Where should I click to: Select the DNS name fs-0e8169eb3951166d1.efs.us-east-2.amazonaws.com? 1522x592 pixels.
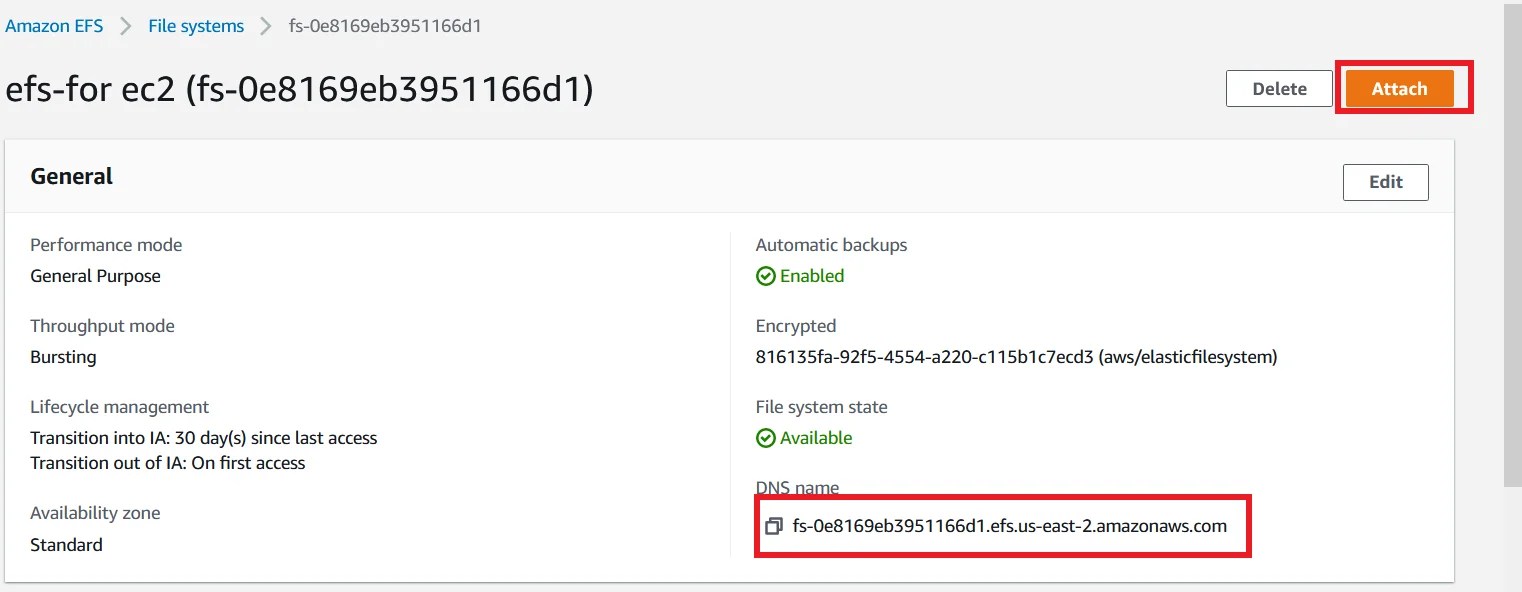(x=1009, y=525)
